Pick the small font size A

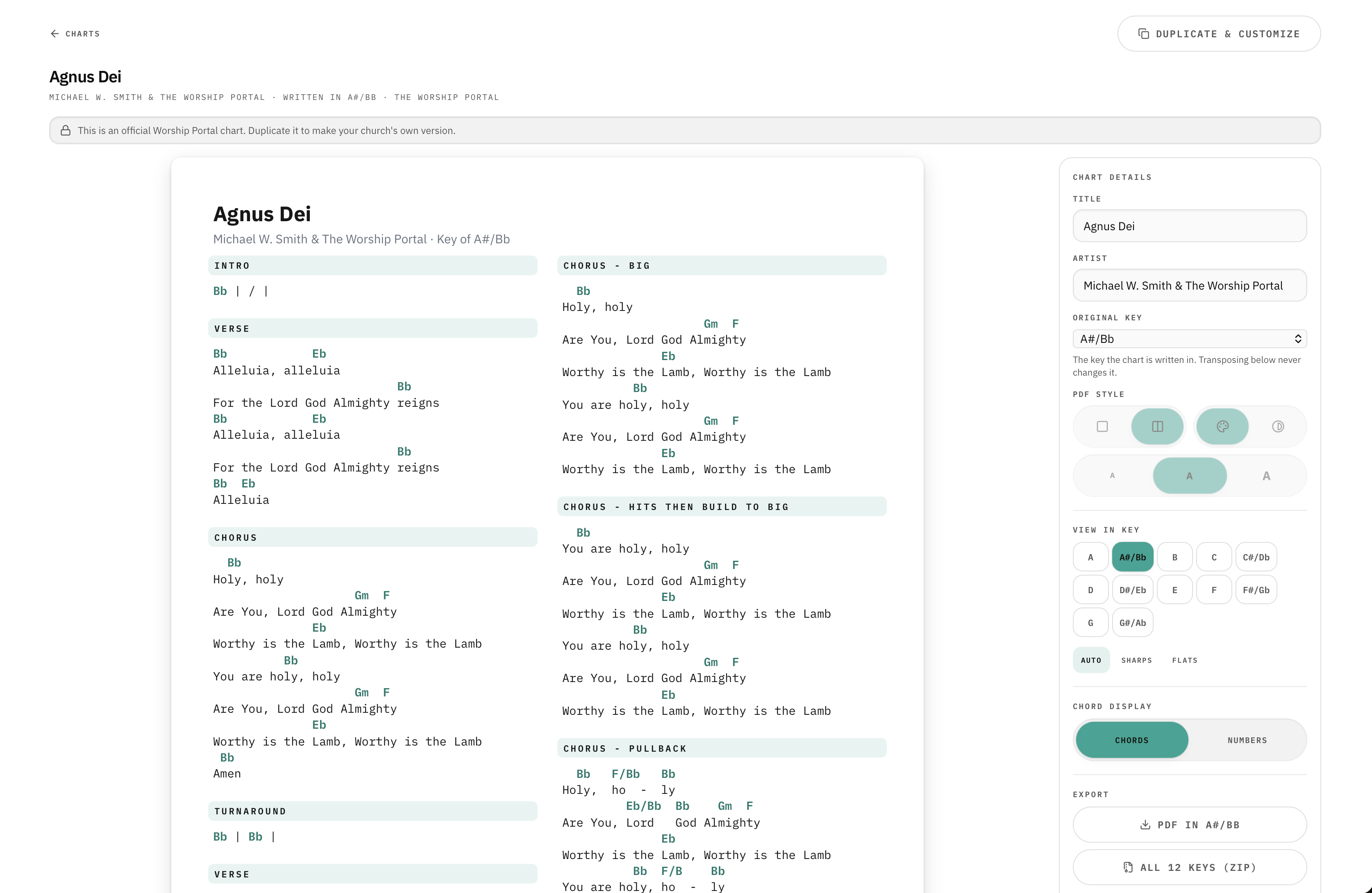point(1112,476)
